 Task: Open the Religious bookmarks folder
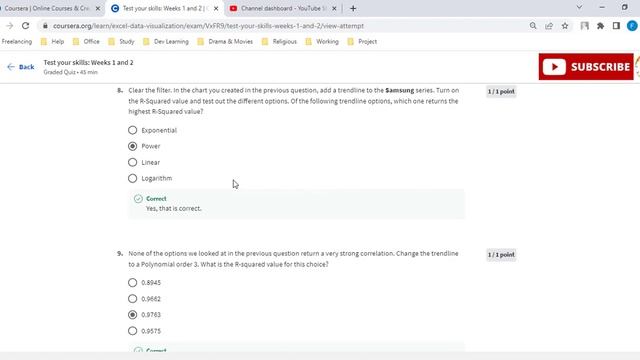[279, 42]
